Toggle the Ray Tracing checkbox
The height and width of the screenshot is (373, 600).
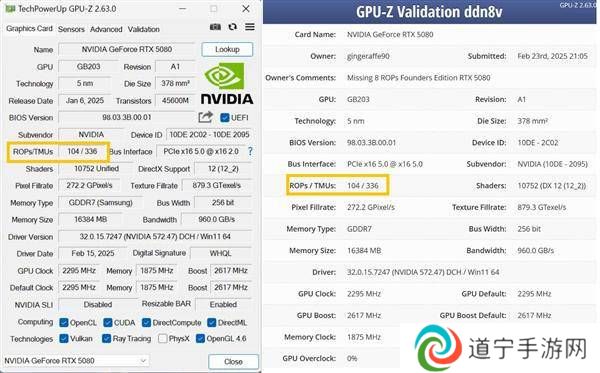tap(106, 339)
